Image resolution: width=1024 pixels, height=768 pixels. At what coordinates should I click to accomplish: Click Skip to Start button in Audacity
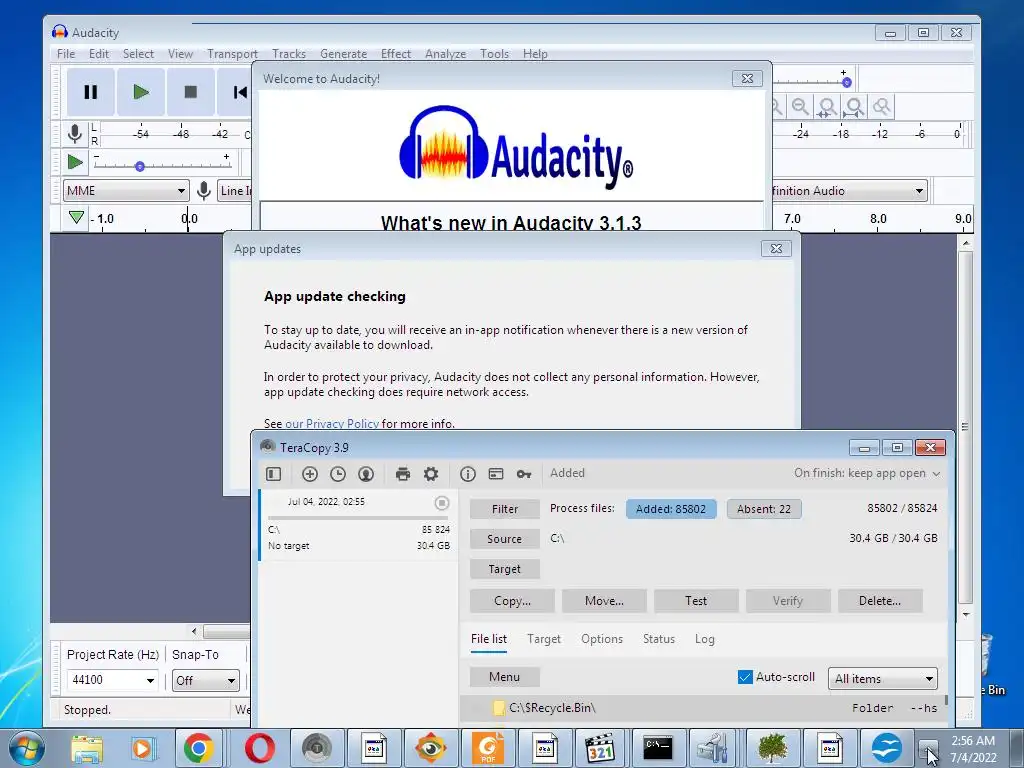click(x=238, y=92)
